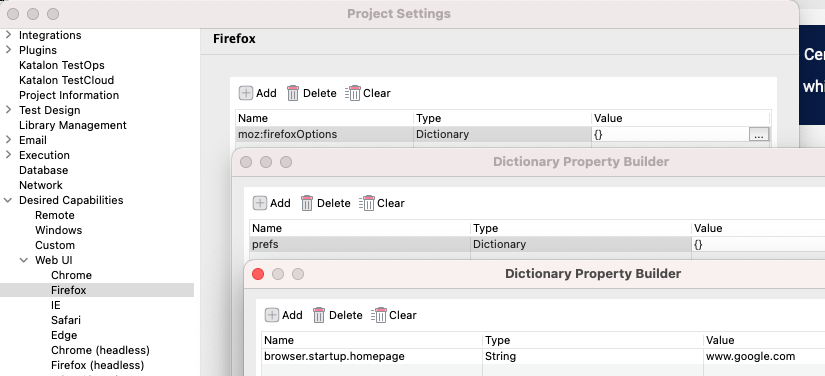The height and width of the screenshot is (376, 825).
Task: Click Value header in front Dictionary Property Builder
Action: coord(764,340)
